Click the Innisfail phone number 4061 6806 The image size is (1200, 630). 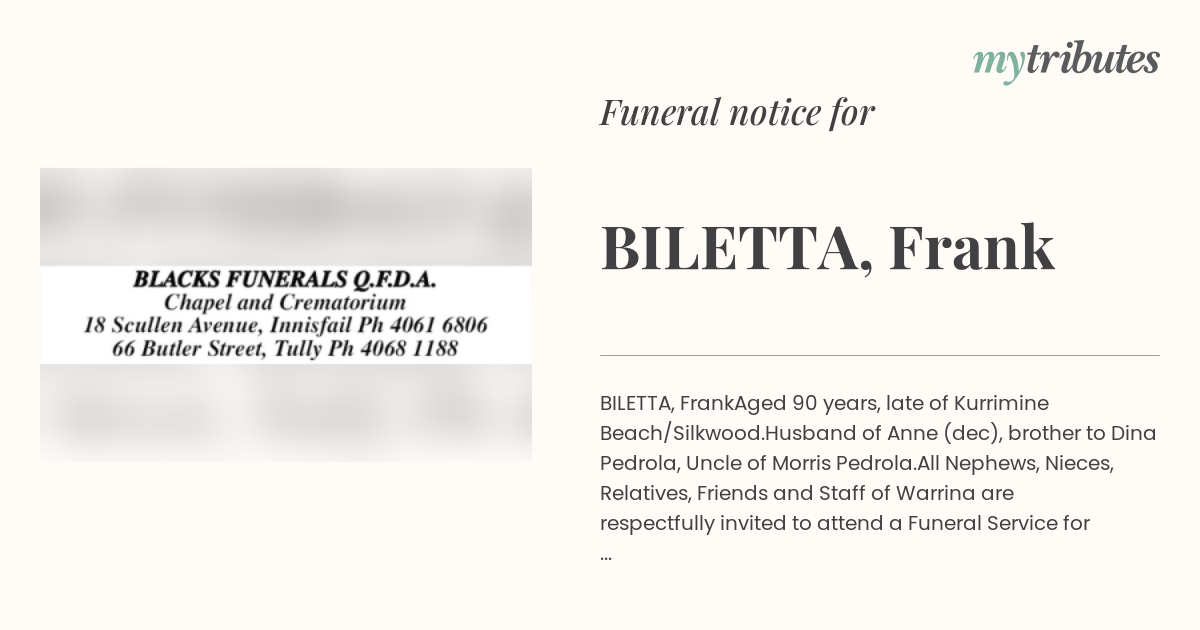[x=446, y=325]
